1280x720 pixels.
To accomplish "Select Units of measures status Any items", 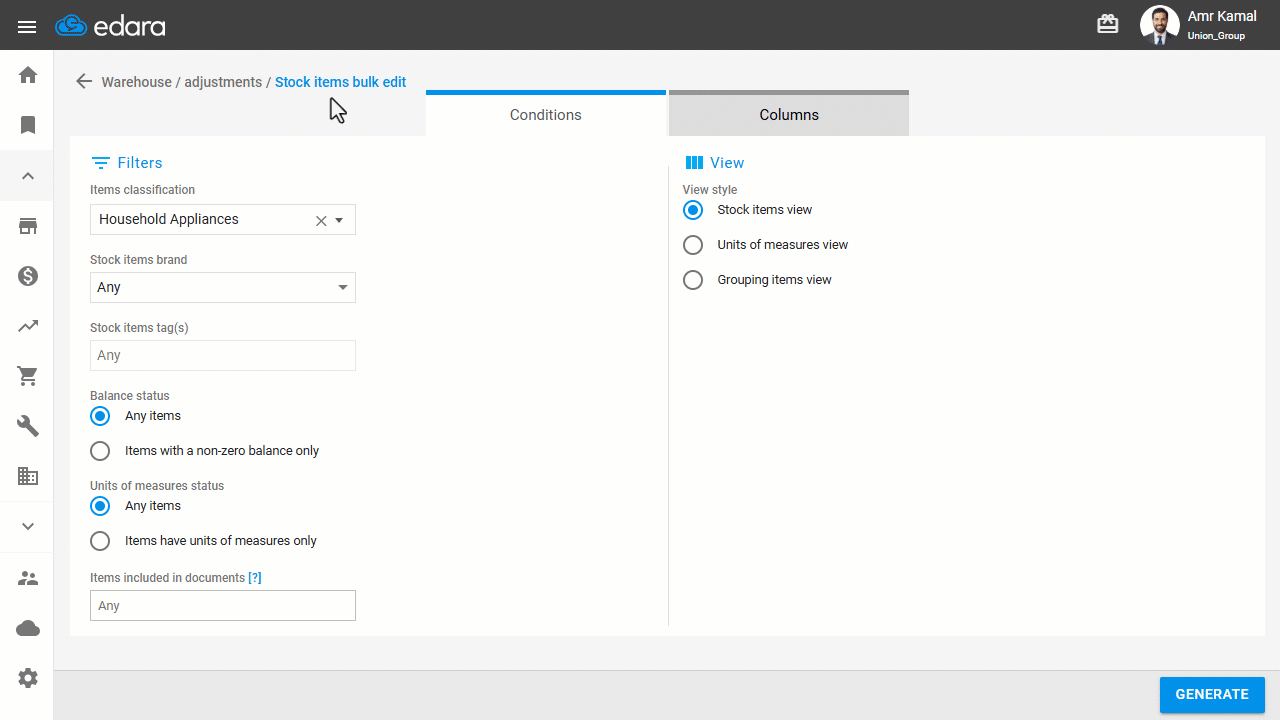I will click(100, 506).
